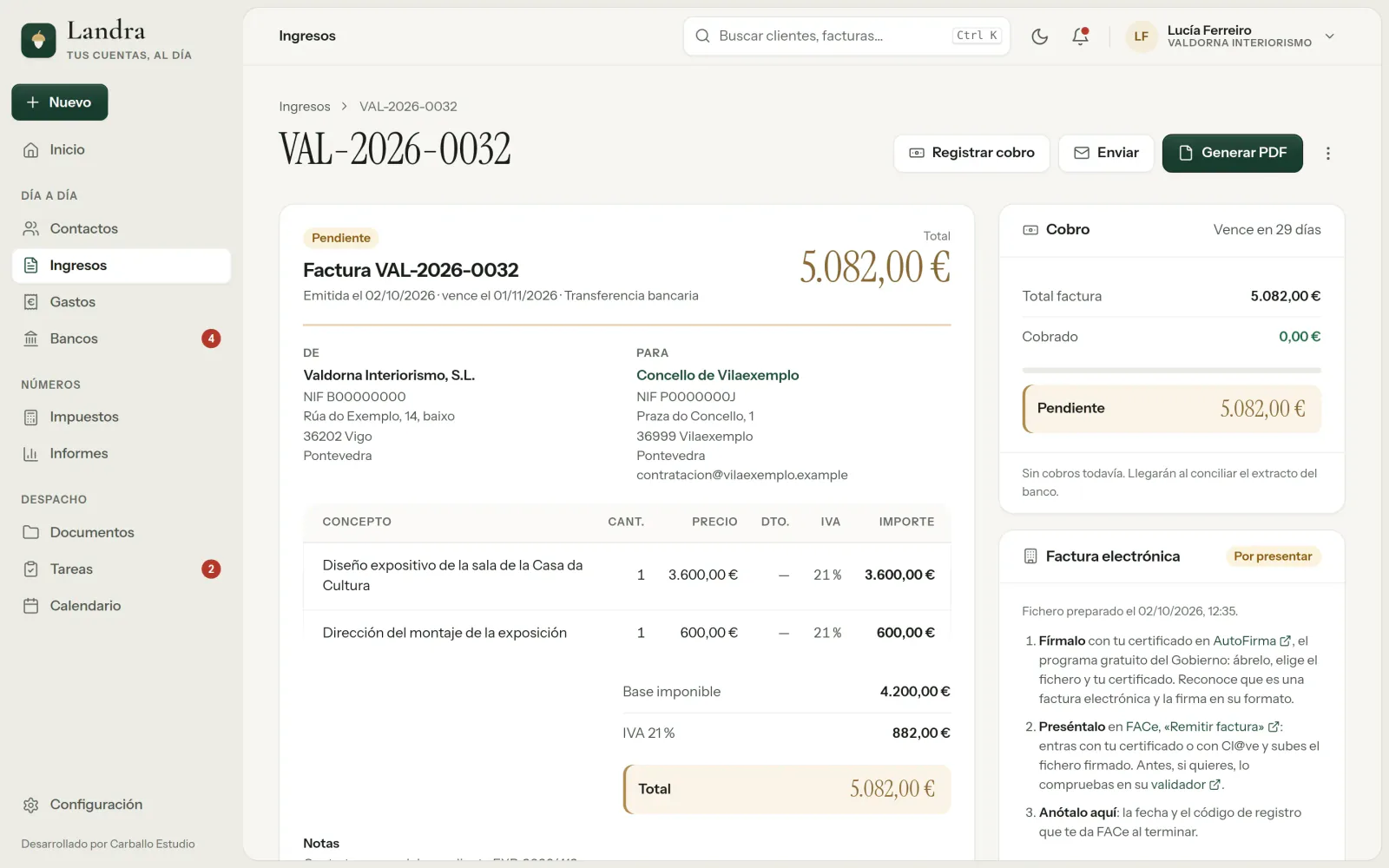
Task: Click Registrar cobro button
Action: tap(971, 154)
